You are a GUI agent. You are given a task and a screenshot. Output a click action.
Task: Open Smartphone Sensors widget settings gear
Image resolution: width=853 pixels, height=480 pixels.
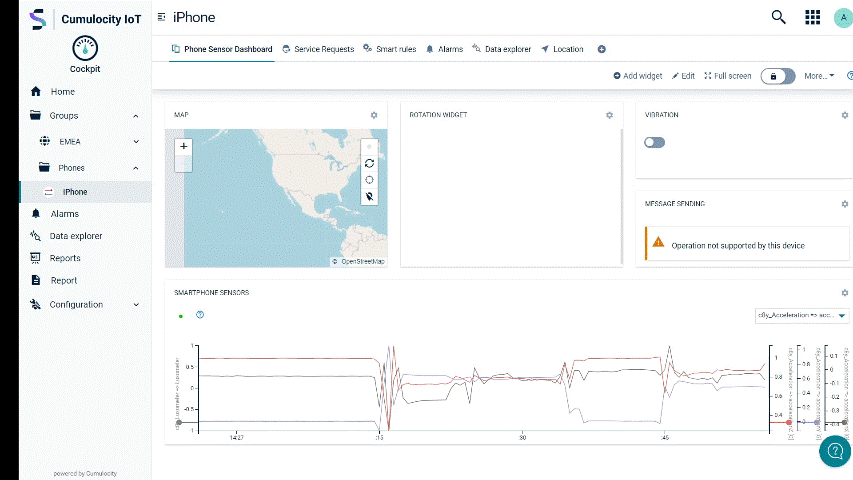point(845,293)
